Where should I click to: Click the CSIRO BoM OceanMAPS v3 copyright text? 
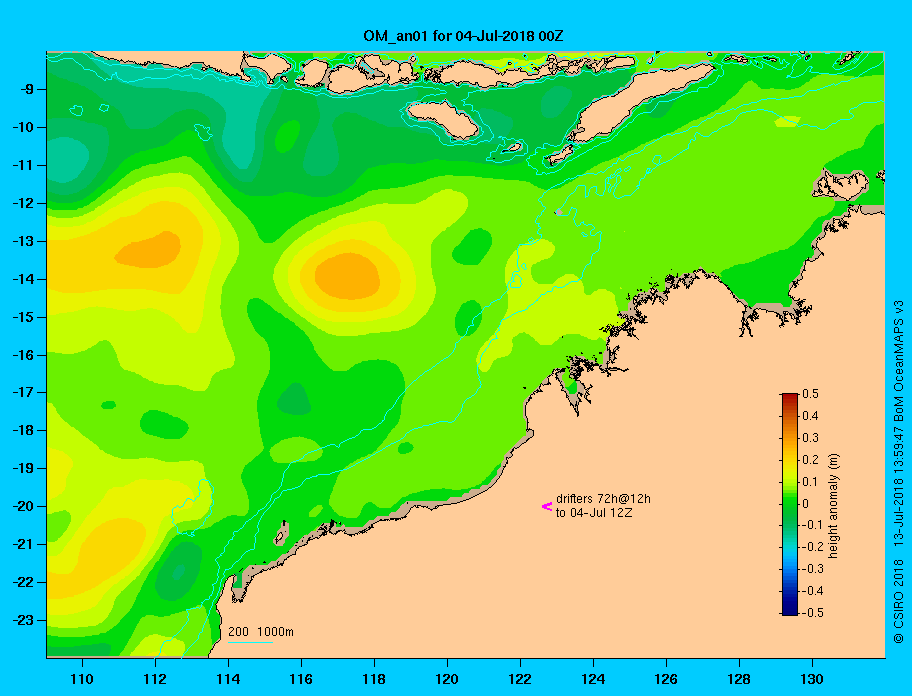coord(899,471)
